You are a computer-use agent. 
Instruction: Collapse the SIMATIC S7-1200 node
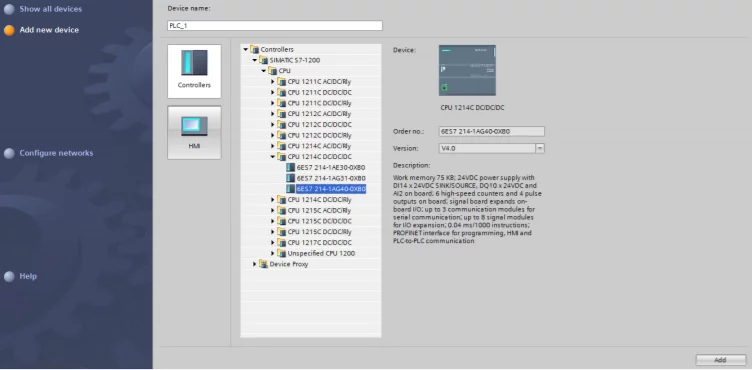coord(255,60)
